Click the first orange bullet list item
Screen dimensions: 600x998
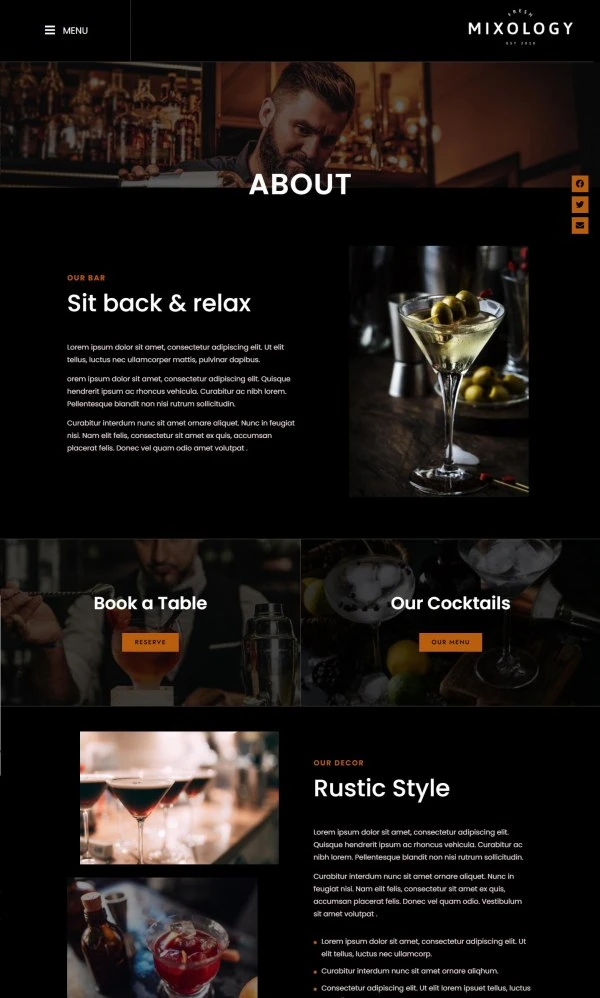pos(421,947)
